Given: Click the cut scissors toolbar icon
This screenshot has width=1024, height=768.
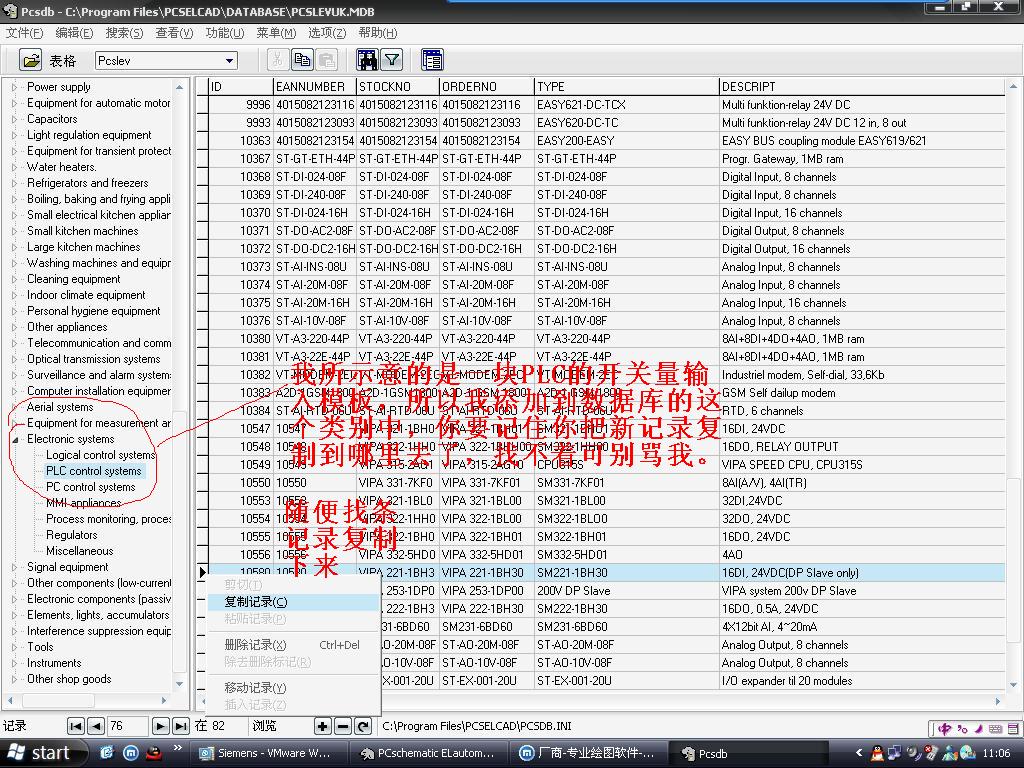Looking at the screenshot, I should point(277,61).
